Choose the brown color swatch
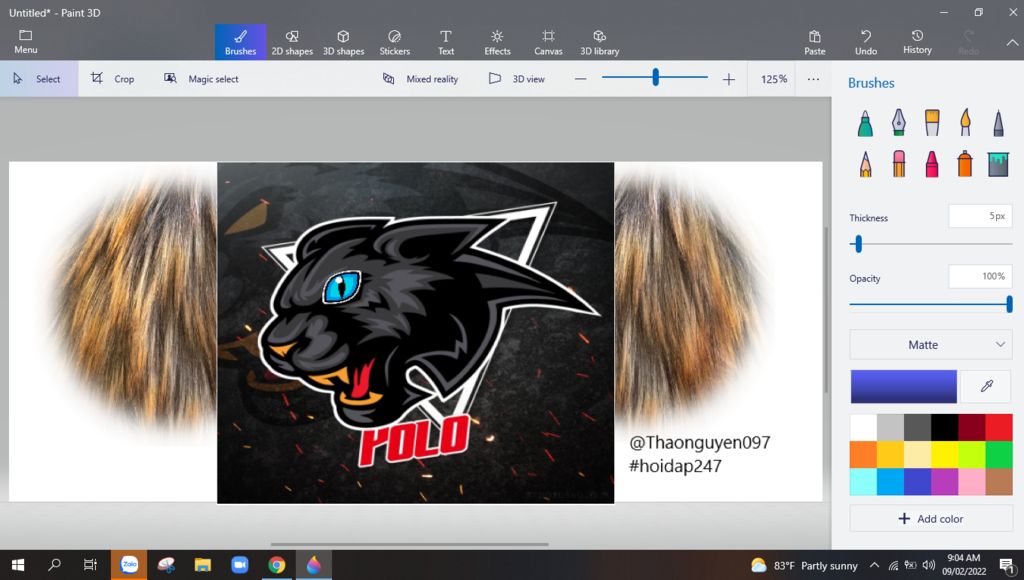The height and width of the screenshot is (580, 1024). (x=999, y=481)
